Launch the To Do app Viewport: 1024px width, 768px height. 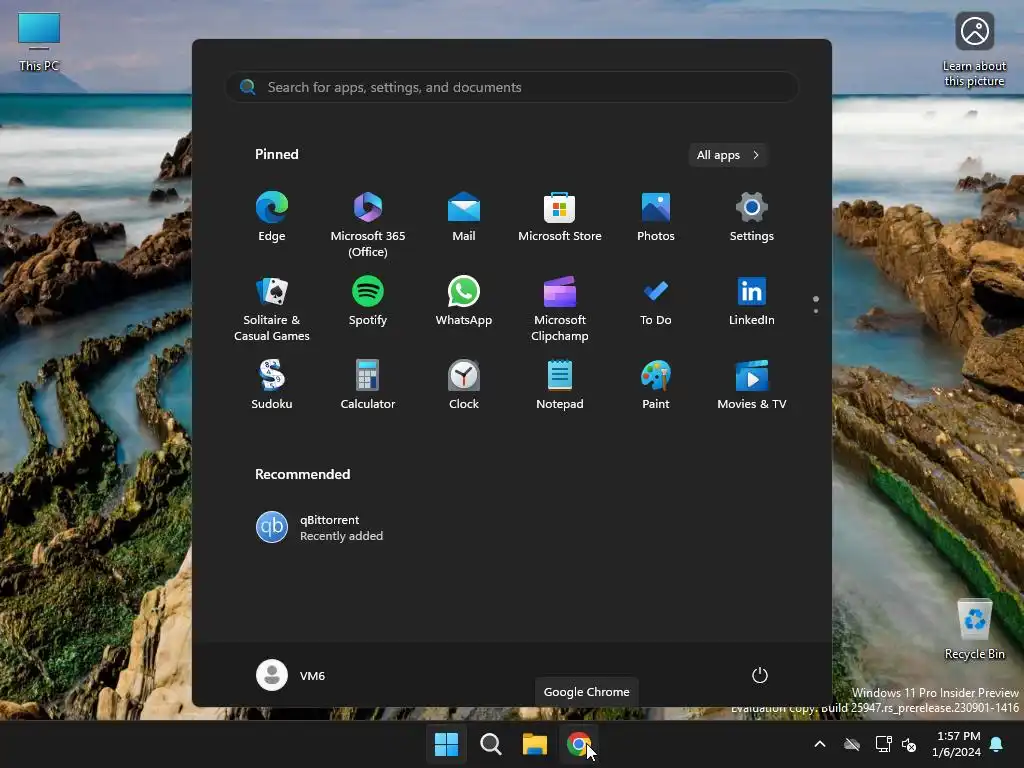coord(656,301)
